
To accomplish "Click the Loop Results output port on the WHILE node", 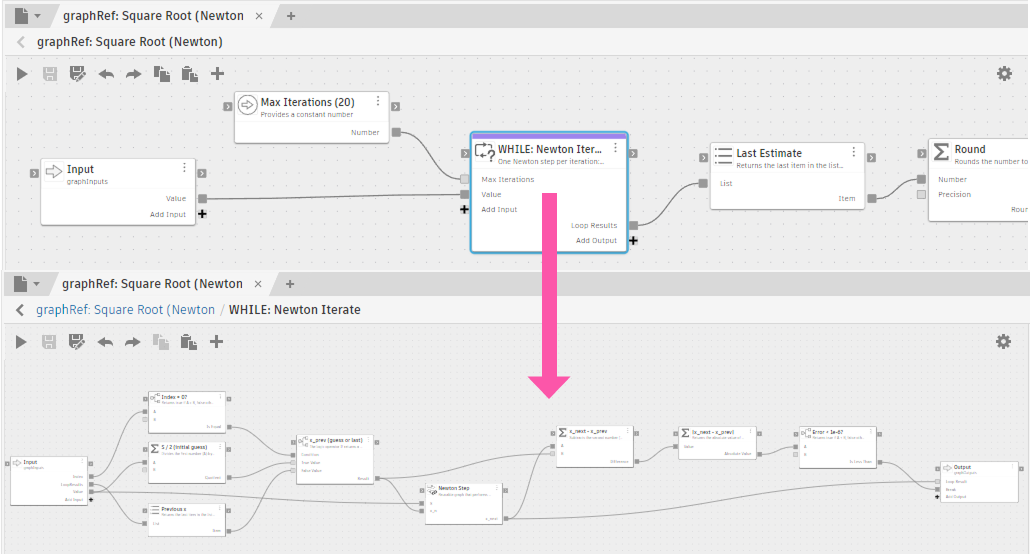I will tap(633, 225).
